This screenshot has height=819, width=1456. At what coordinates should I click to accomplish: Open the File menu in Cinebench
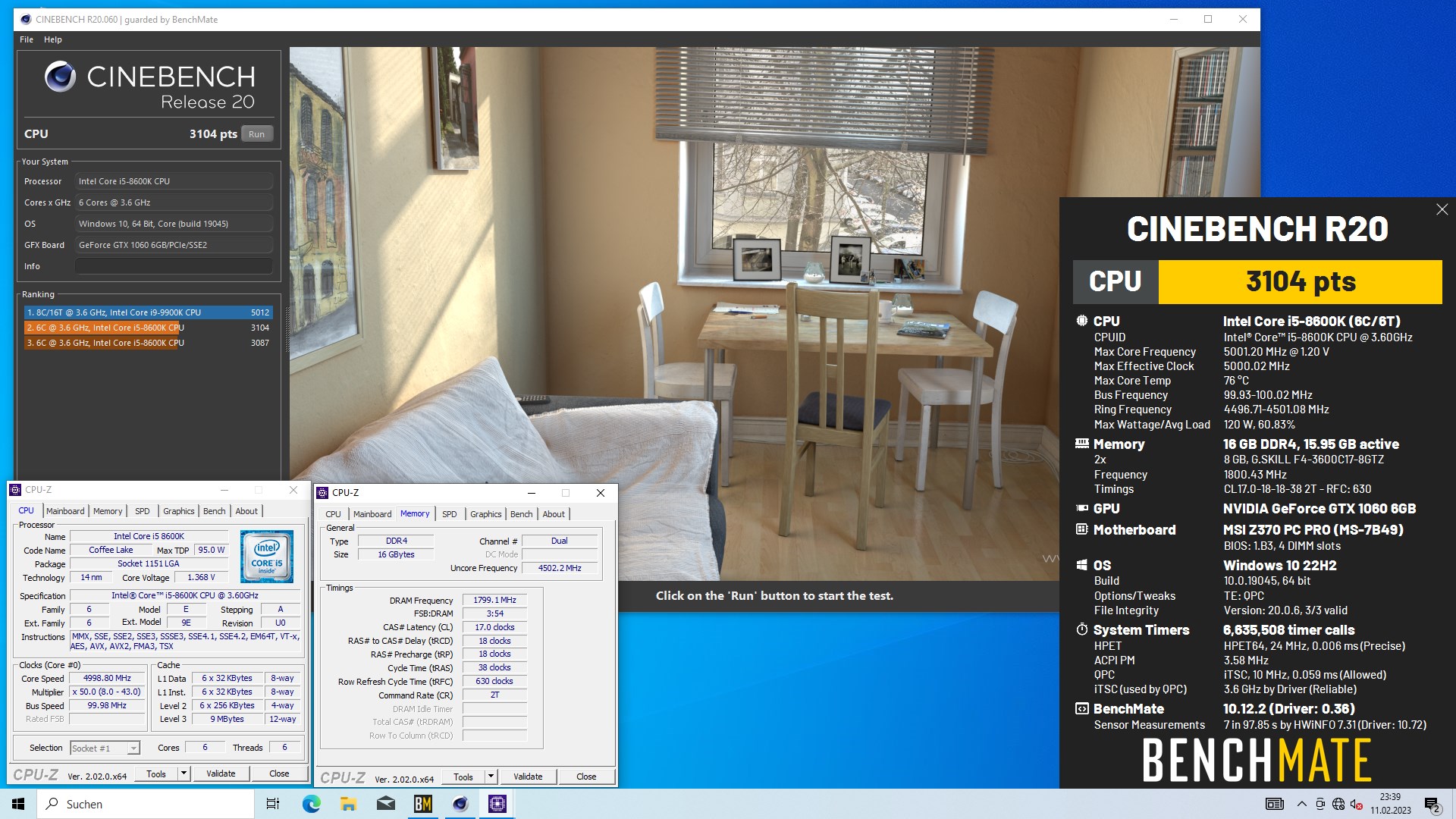27,39
